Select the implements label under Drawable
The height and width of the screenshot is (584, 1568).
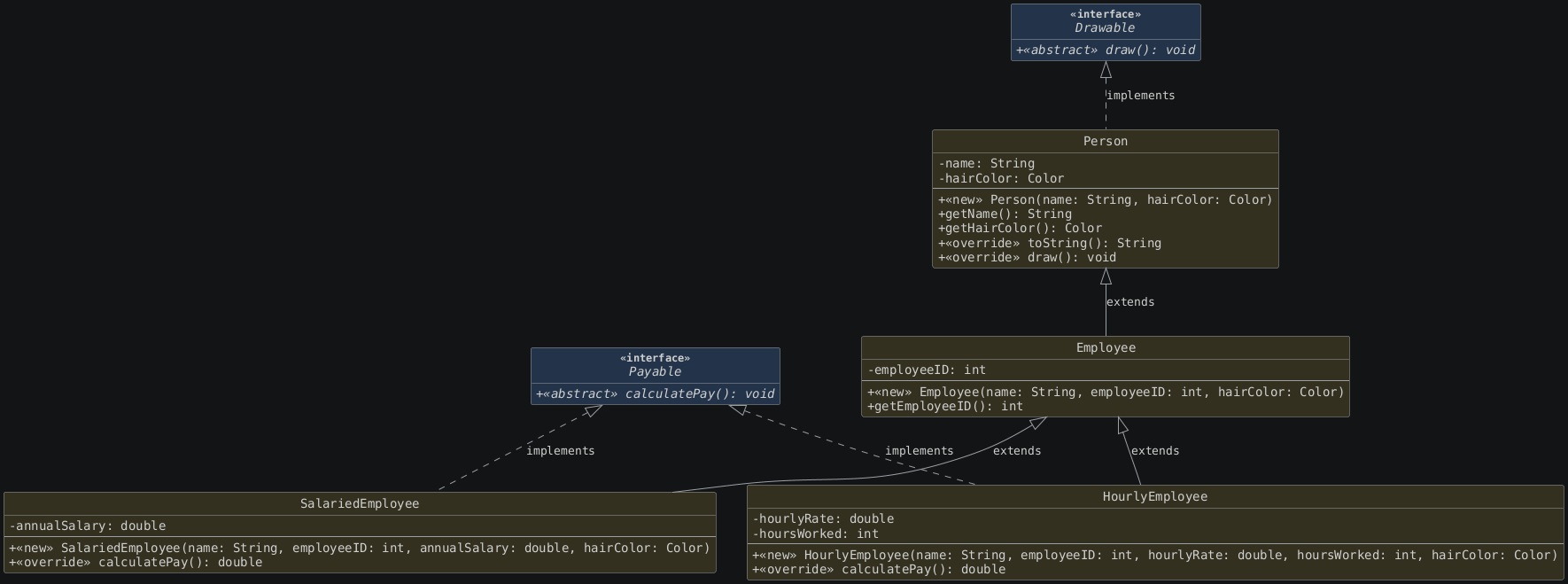[1141, 96]
